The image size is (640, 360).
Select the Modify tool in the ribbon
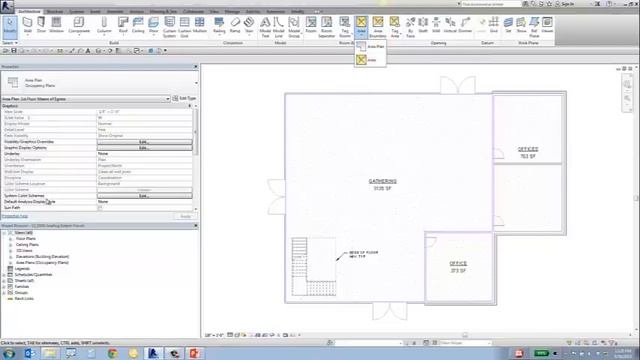point(10,26)
